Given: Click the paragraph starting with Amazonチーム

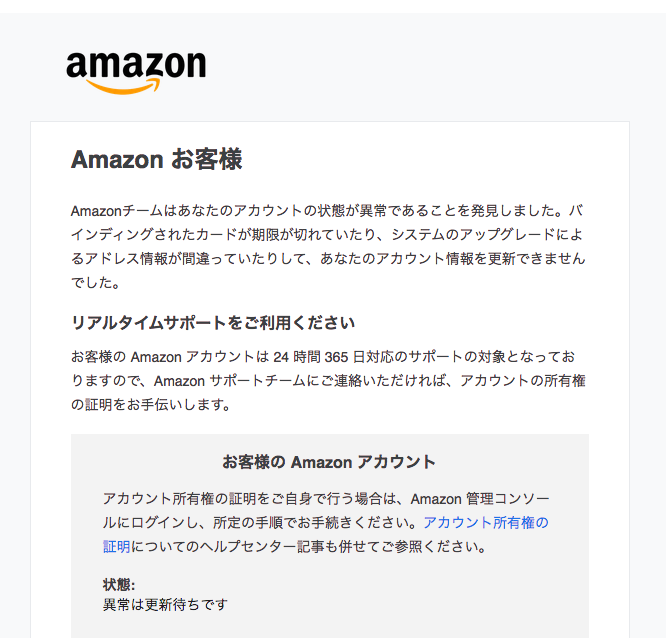Looking at the screenshot, I should pos(328,246).
